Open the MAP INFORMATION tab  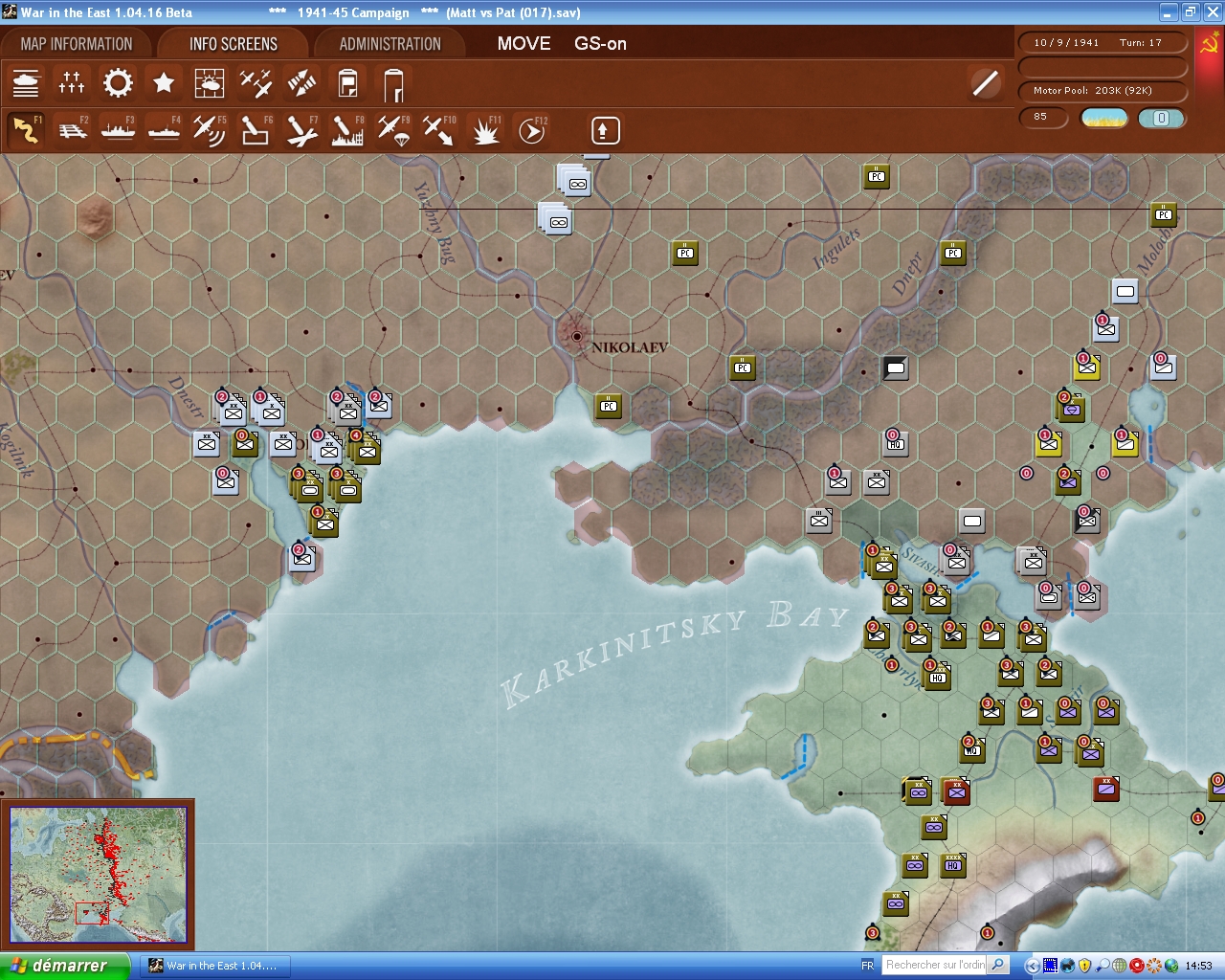tap(77, 44)
